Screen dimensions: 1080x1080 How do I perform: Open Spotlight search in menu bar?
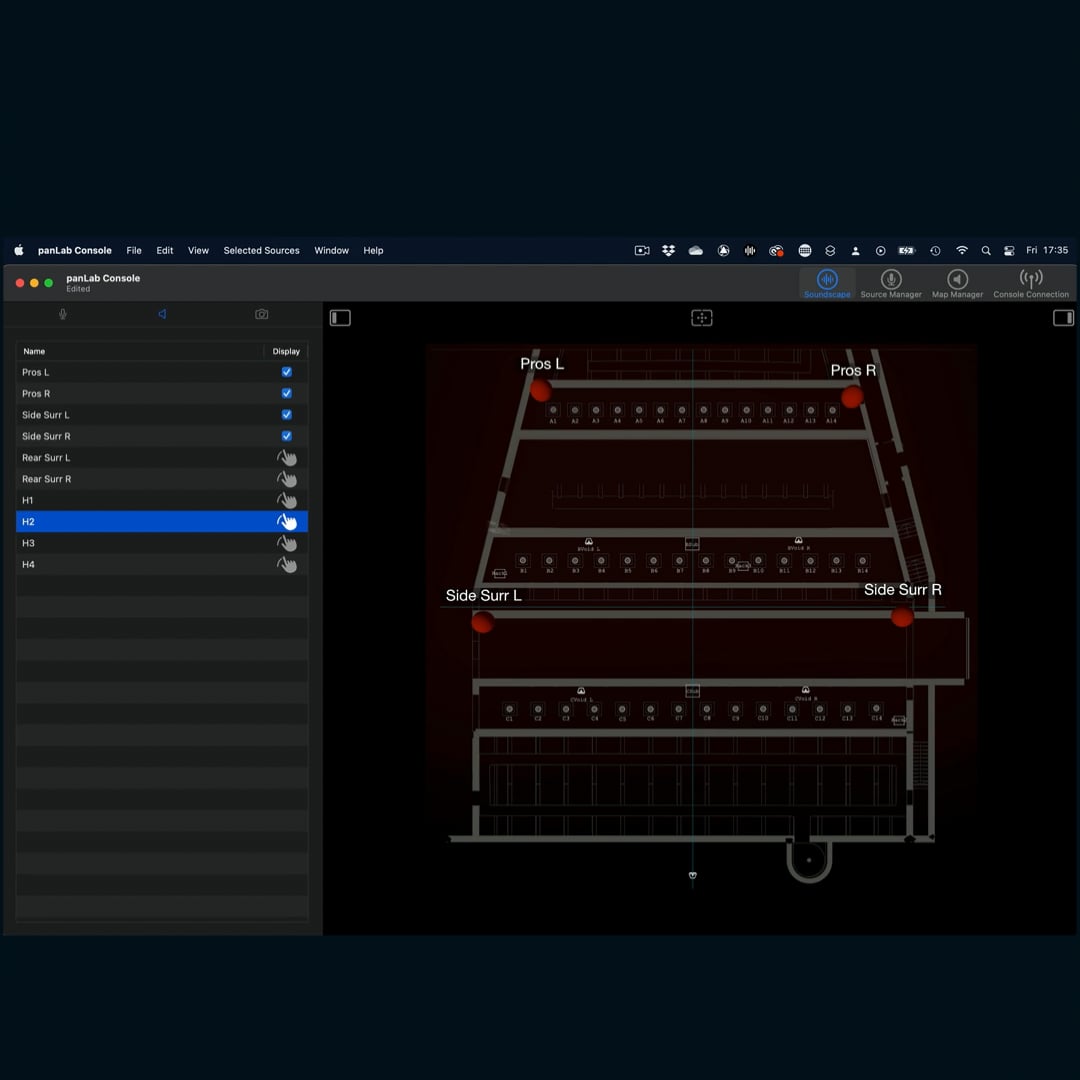tap(986, 251)
